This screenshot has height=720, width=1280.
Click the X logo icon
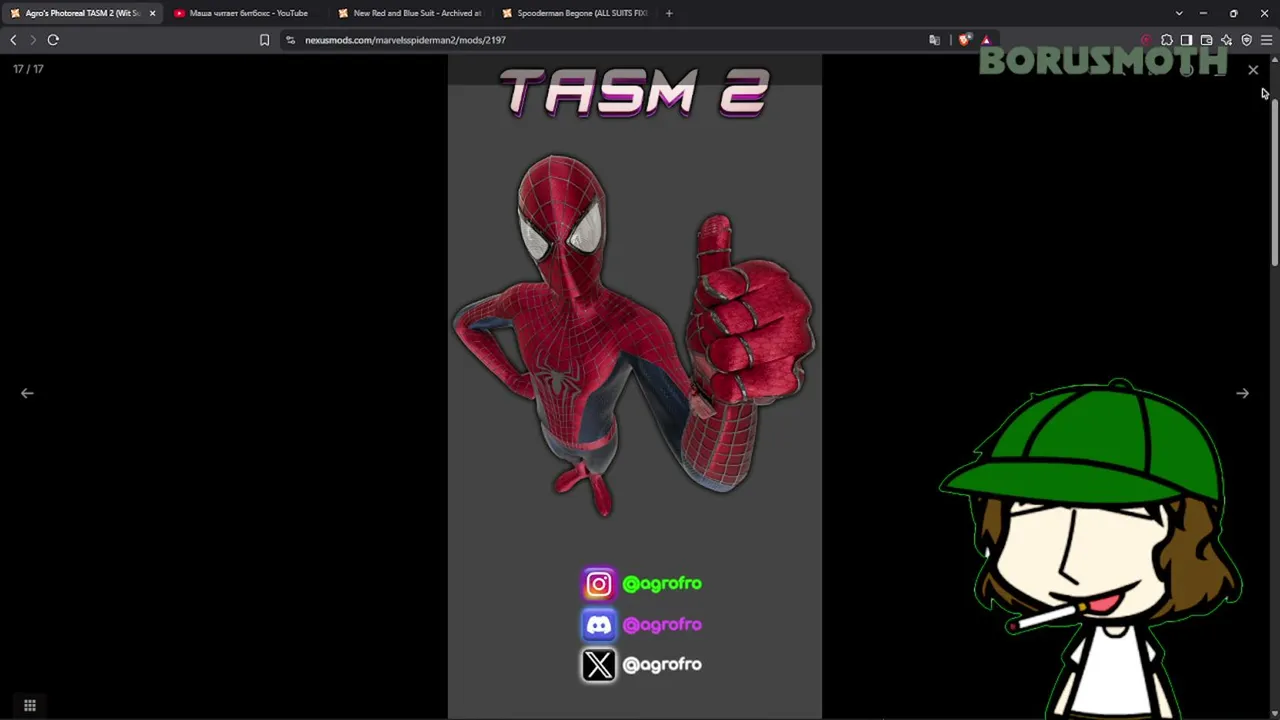point(599,665)
